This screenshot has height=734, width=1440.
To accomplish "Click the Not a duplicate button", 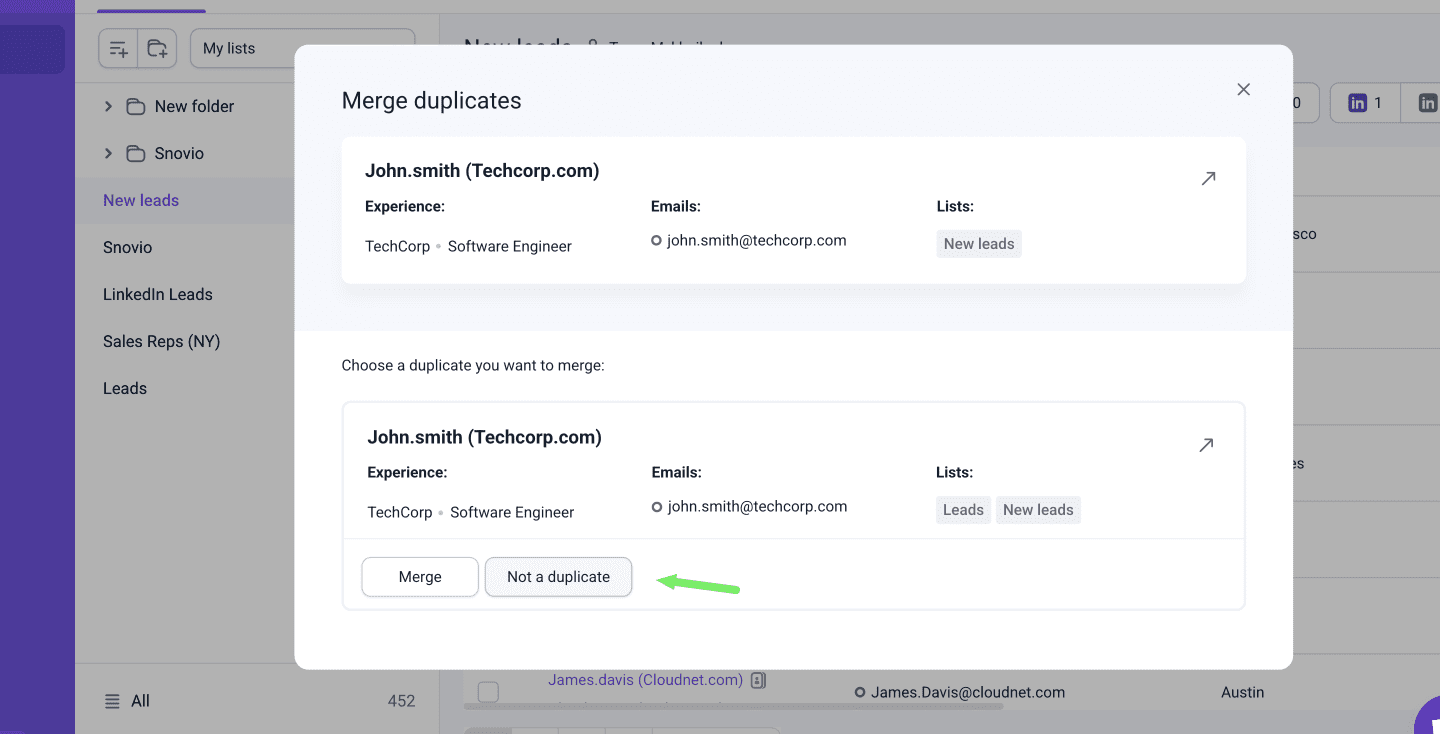I will [558, 577].
